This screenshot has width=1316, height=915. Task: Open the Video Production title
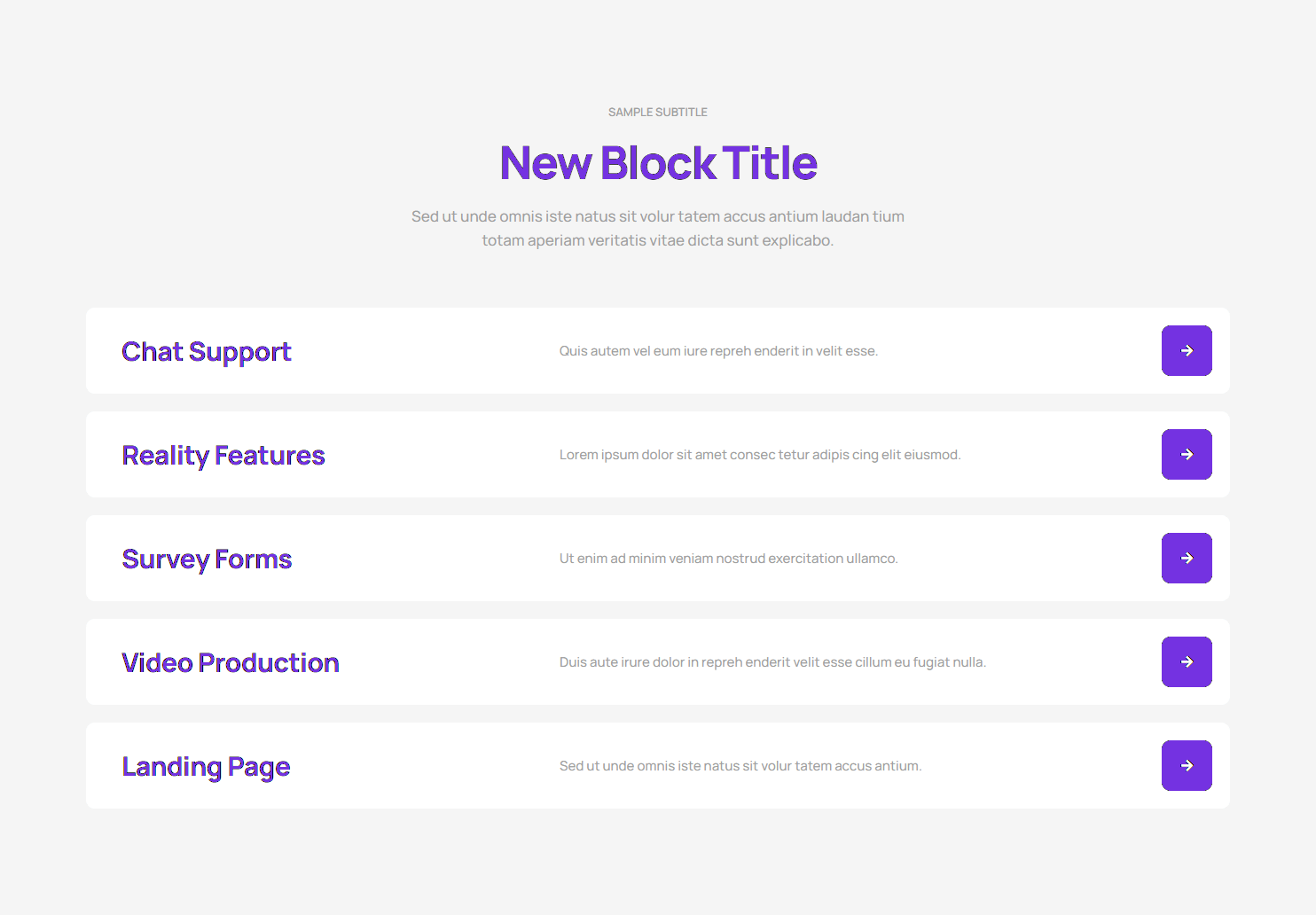point(231,663)
